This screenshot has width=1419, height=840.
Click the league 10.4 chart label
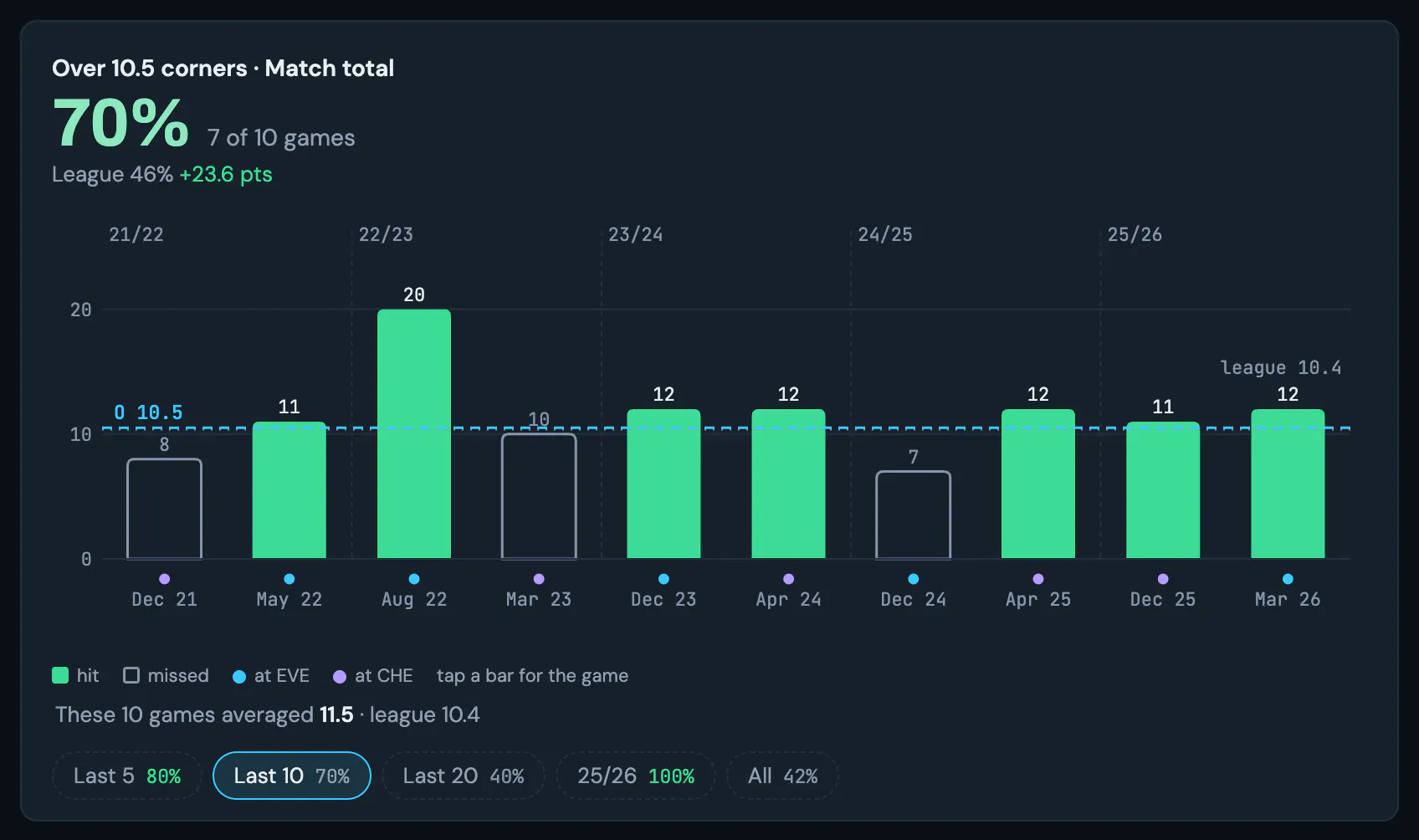click(x=1281, y=367)
